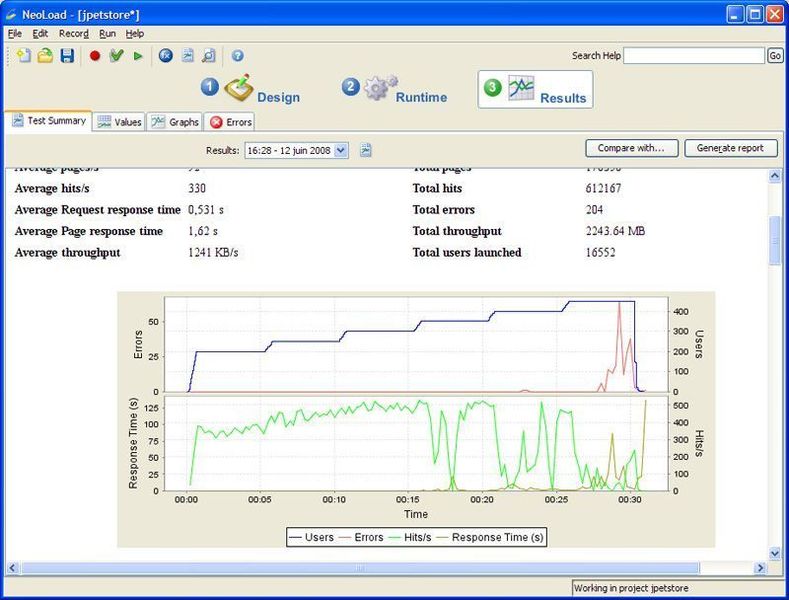Image resolution: width=789 pixels, height=600 pixels.
Task: Click the horizontal scrollbar left arrow
Action: click(13, 568)
